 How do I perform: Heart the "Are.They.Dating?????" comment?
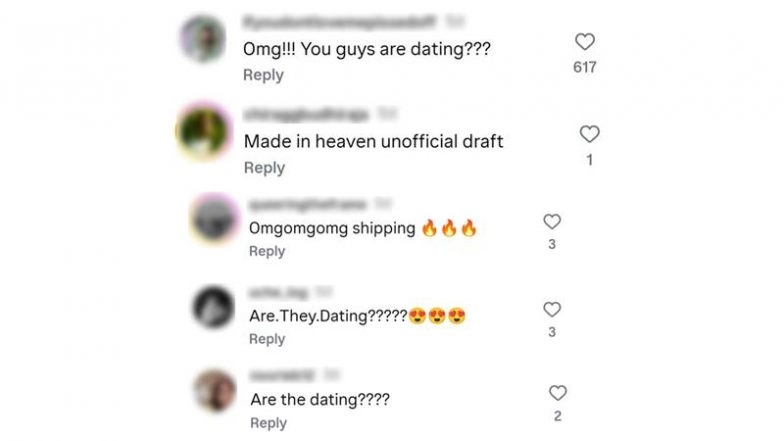552,310
